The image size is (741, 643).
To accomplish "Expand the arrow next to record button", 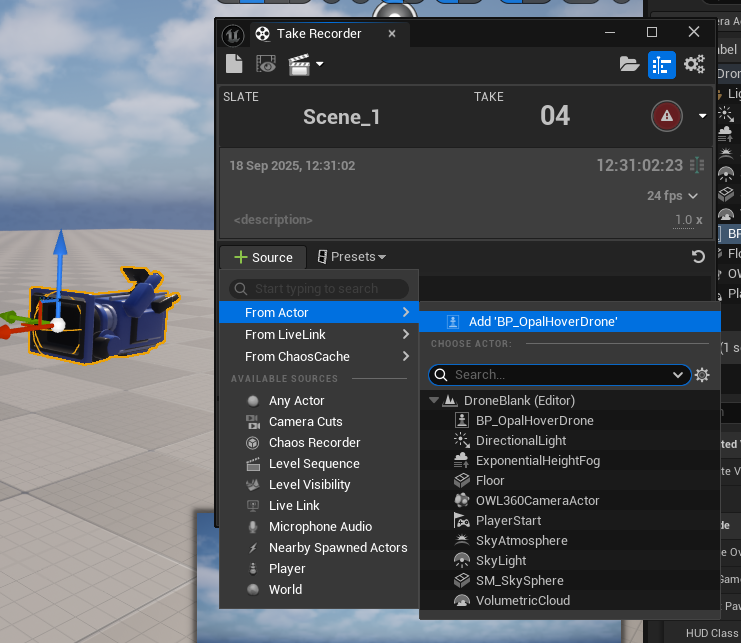I will [x=702, y=116].
